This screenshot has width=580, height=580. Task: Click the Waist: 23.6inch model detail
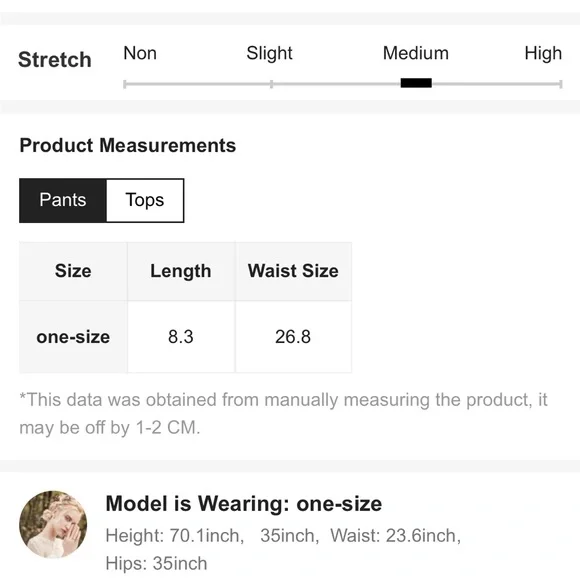pos(395,536)
